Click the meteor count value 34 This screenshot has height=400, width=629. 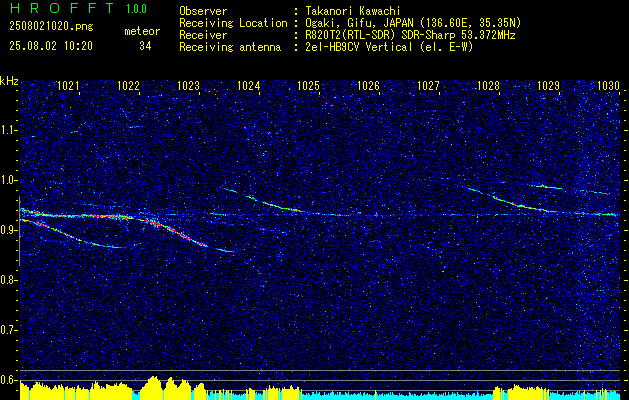pyautogui.click(x=145, y=46)
